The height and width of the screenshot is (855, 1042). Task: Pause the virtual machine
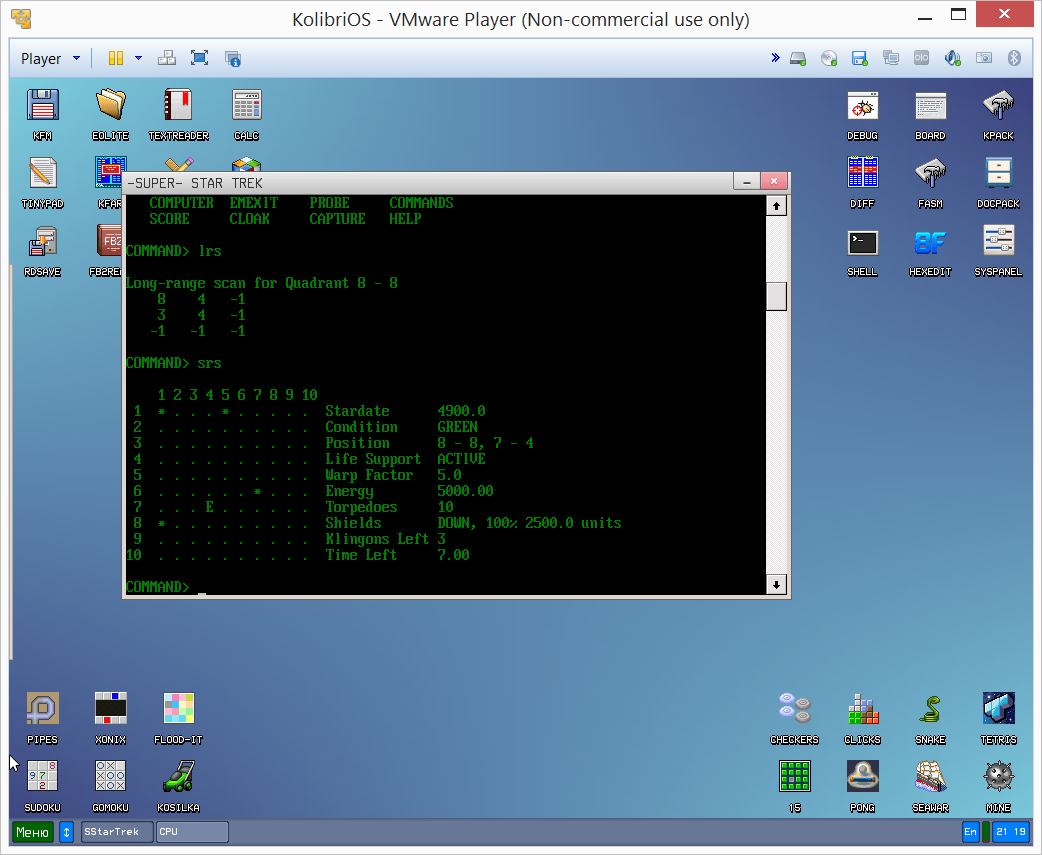[x=116, y=58]
